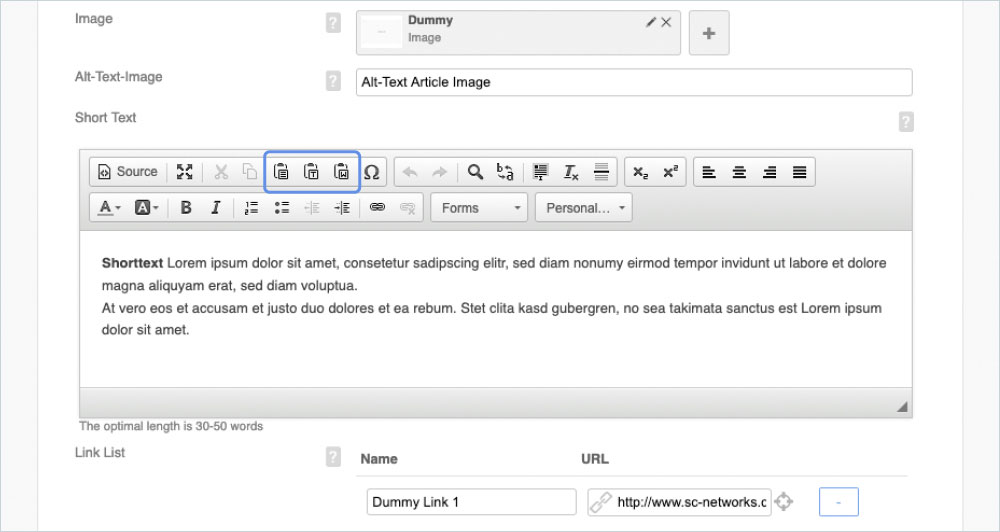Show help for Alt-Text-Image field
Screen dimensions: 1000x532
click(x=333, y=82)
